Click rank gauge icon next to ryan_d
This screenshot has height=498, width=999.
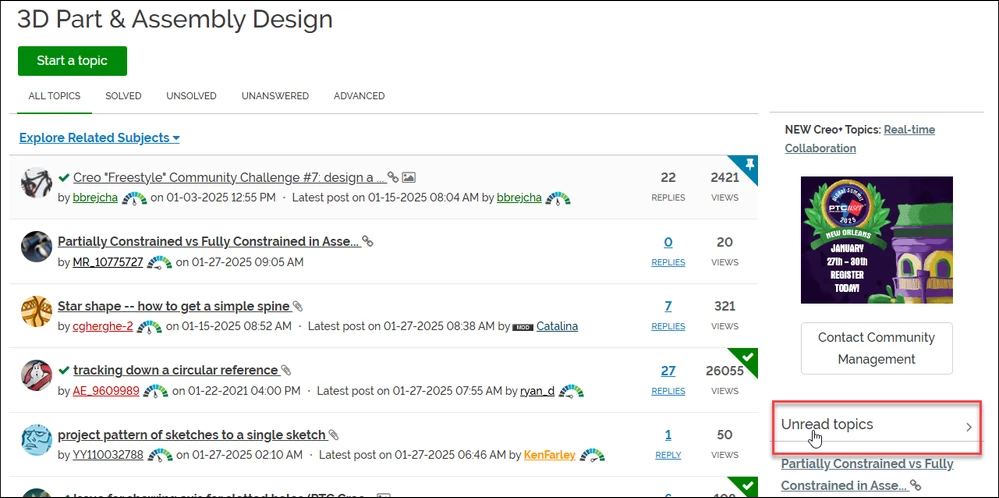pos(571,391)
